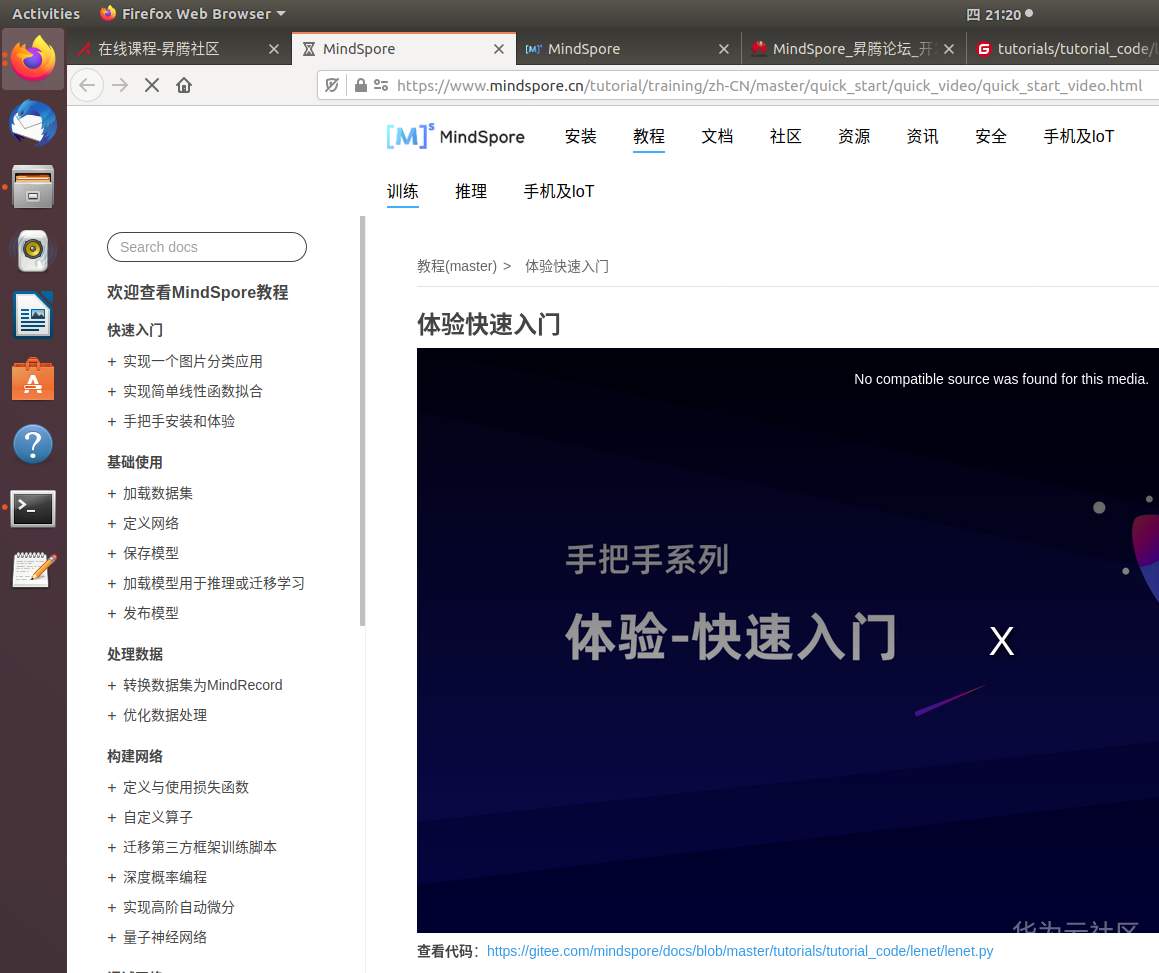
Task: Dismiss the video error with the X
Action: coord(1002,641)
